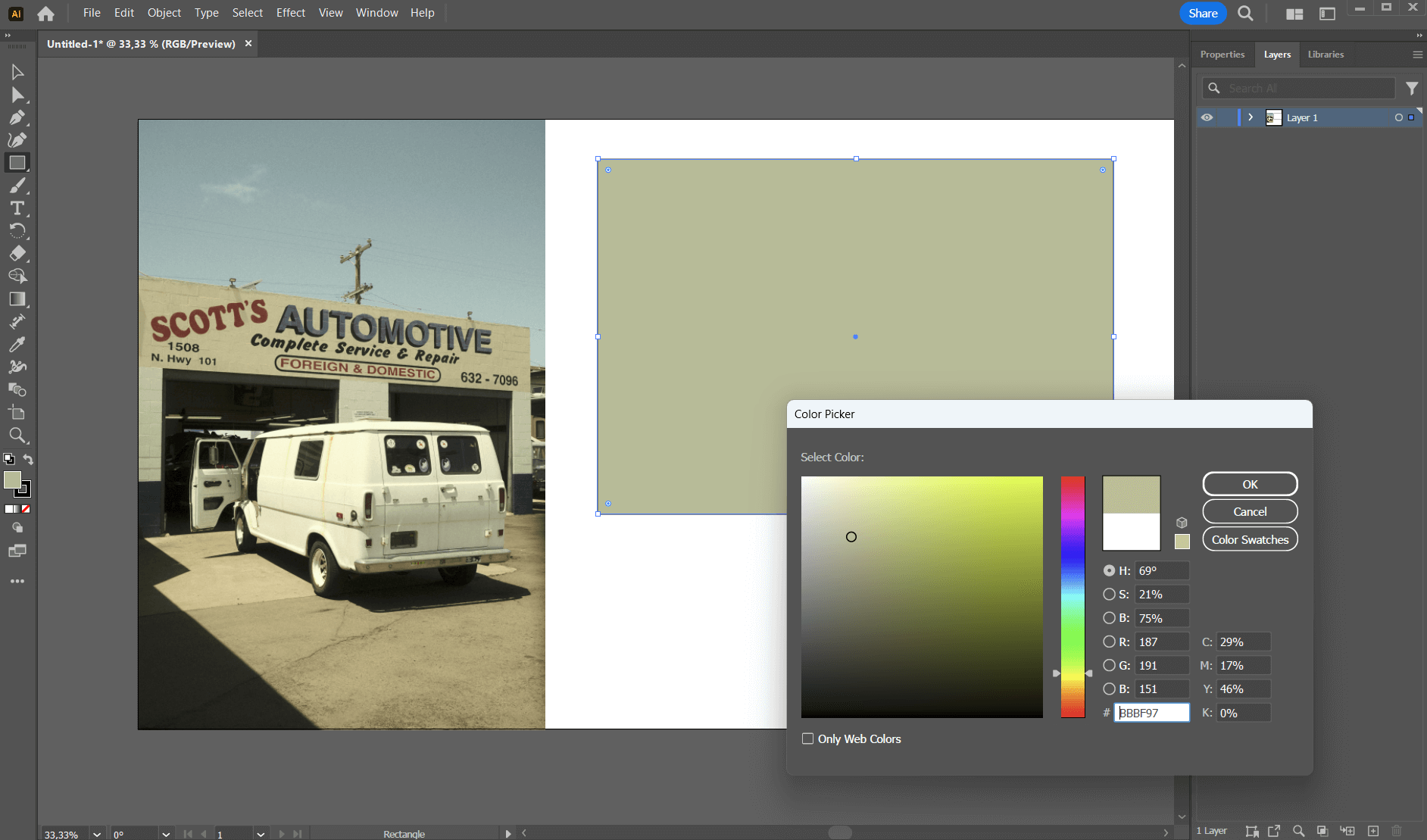Click OK in Color Picker
Viewport: 1427px width, 840px height.
1250,484
